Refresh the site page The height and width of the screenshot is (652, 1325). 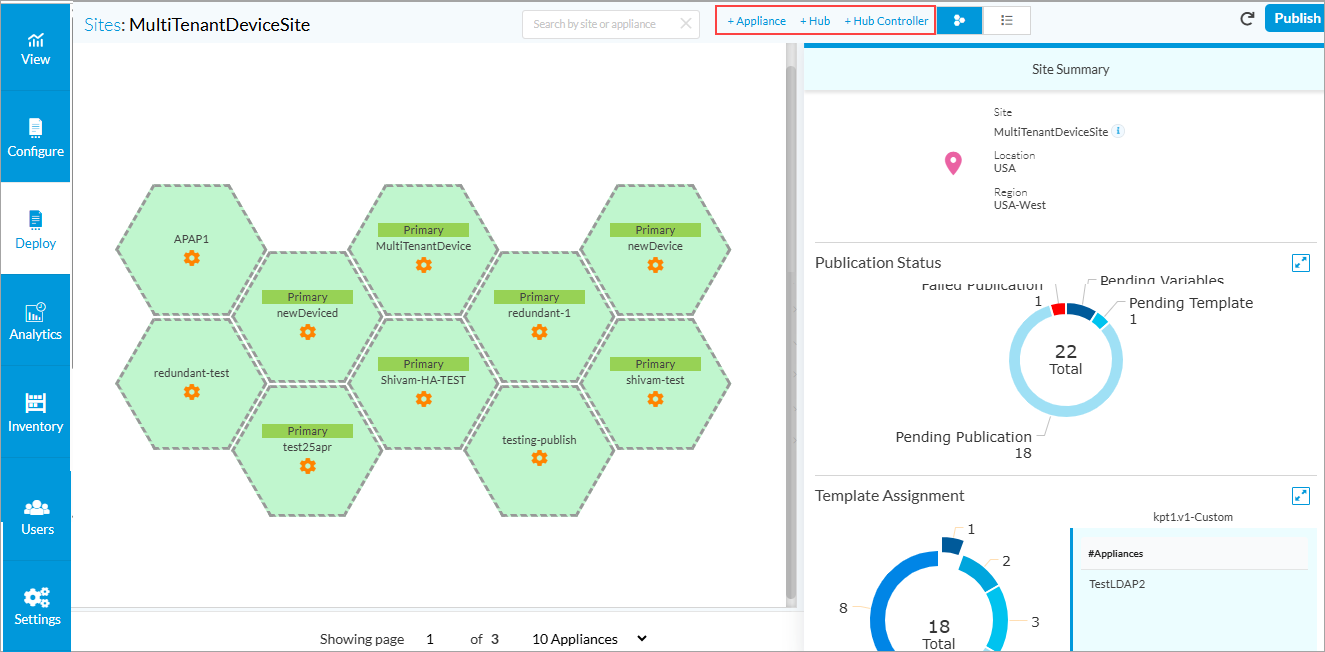tap(1247, 18)
